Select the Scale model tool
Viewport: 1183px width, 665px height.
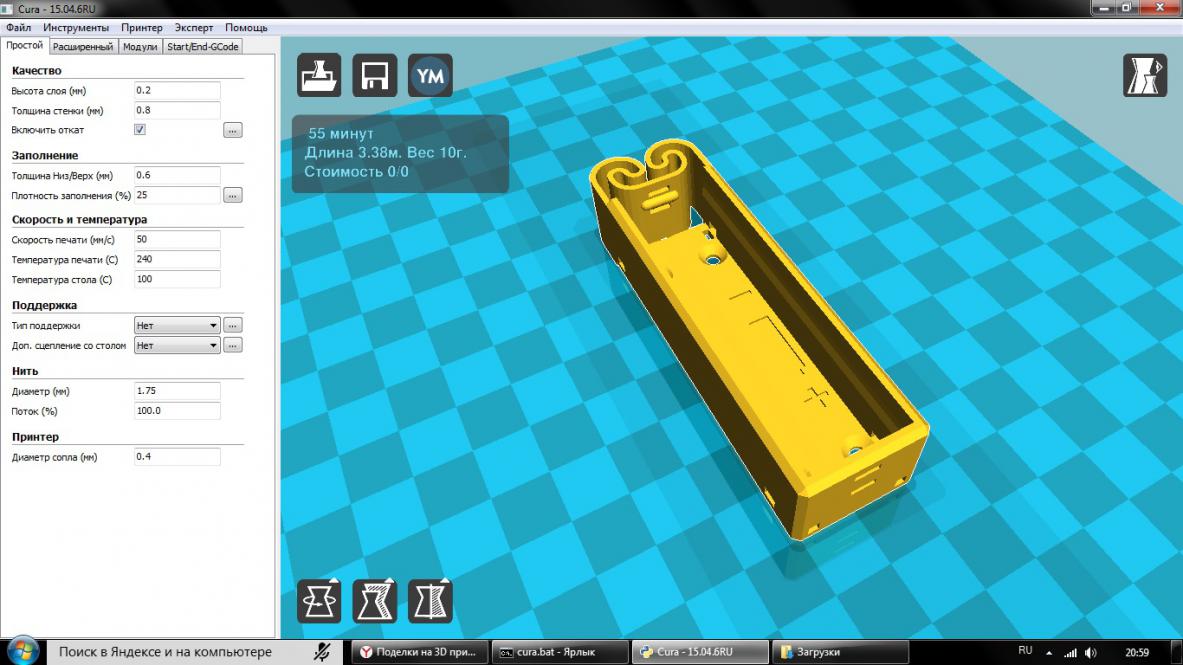coord(375,601)
